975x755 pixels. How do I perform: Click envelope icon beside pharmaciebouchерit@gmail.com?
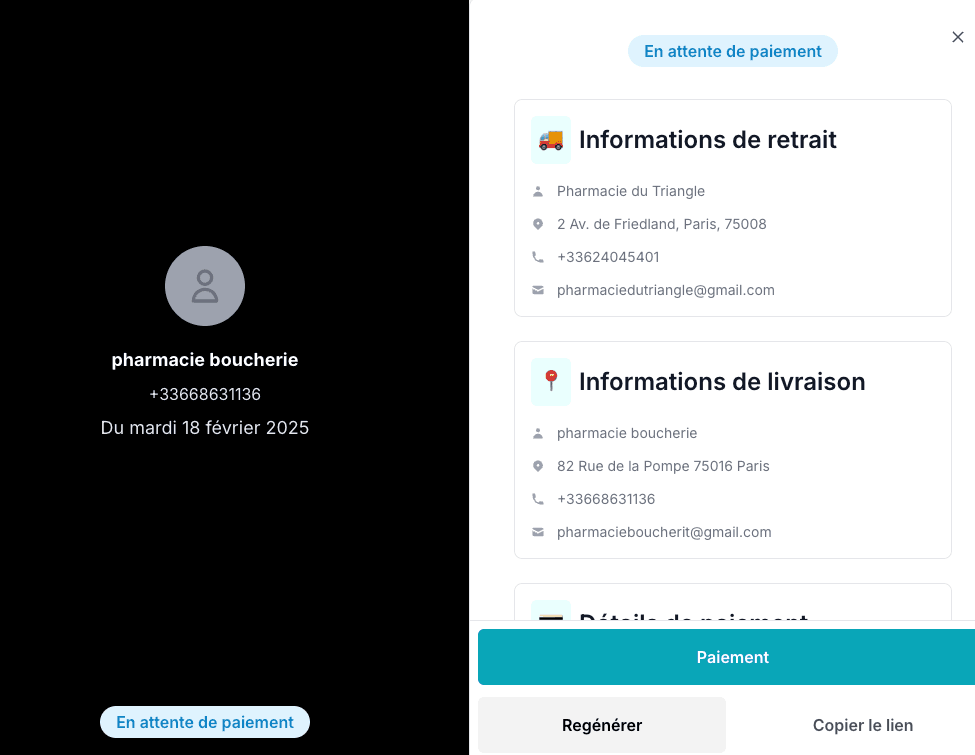(x=538, y=532)
